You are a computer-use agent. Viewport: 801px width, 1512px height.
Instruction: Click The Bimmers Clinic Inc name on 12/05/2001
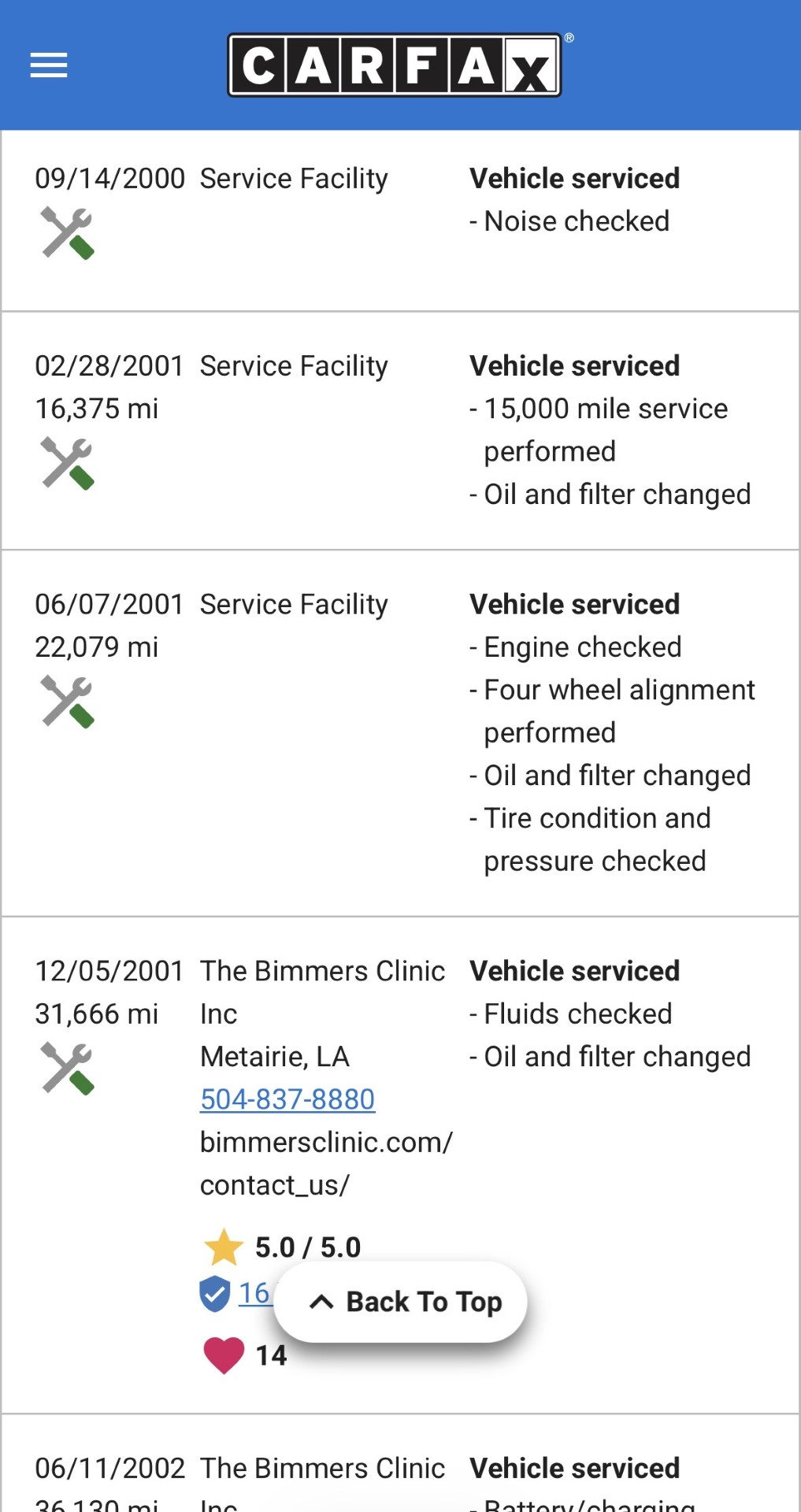tap(322, 972)
